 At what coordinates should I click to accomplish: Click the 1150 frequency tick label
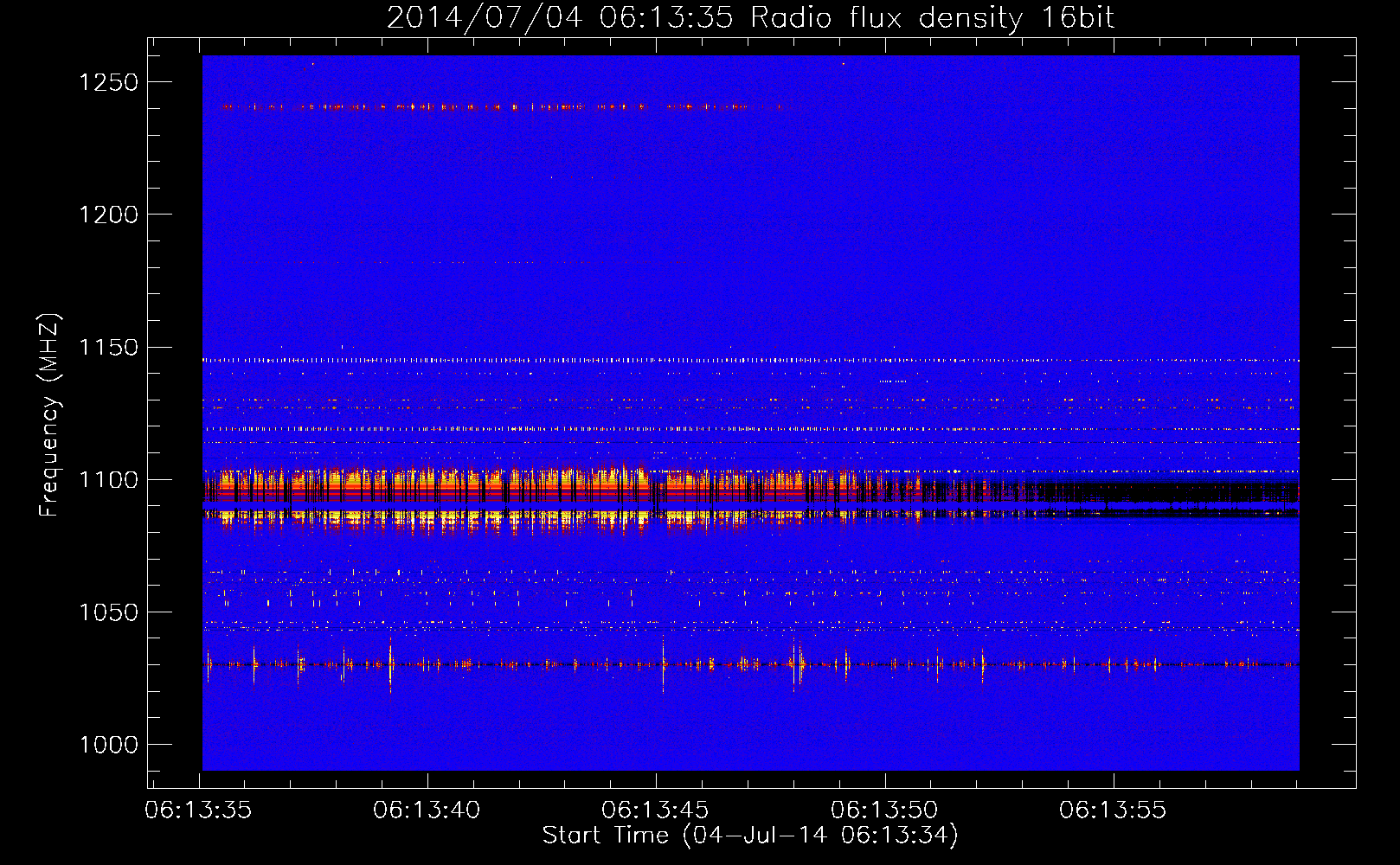pyautogui.click(x=108, y=348)
